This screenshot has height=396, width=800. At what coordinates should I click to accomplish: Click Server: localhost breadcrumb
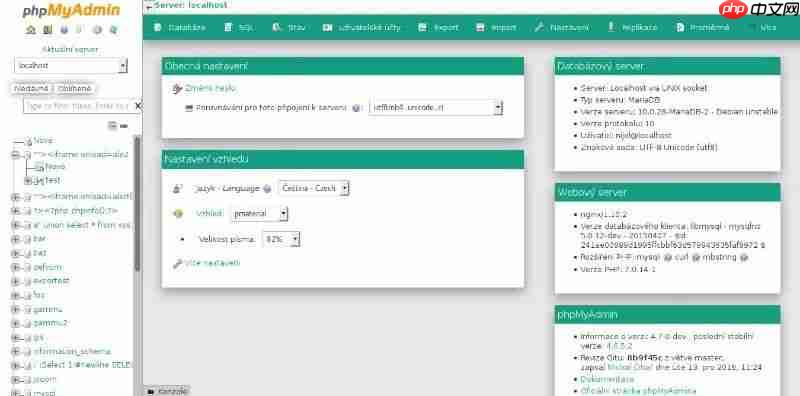[190, 5]
